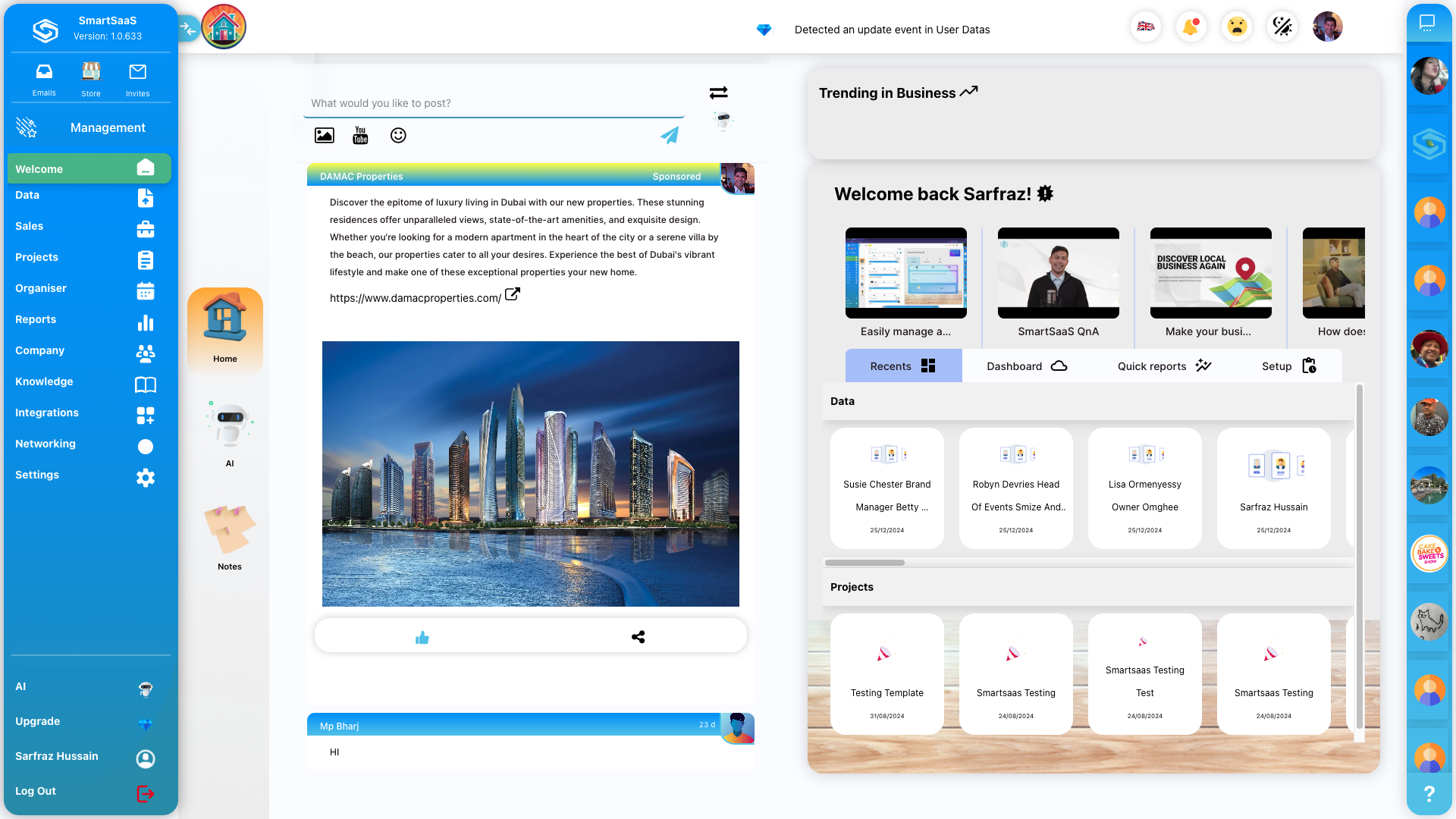Screen dimensions: 1456x819
Task: Open the Emails inbox icon
Action: pyautogui.click(x=44, y=79)
